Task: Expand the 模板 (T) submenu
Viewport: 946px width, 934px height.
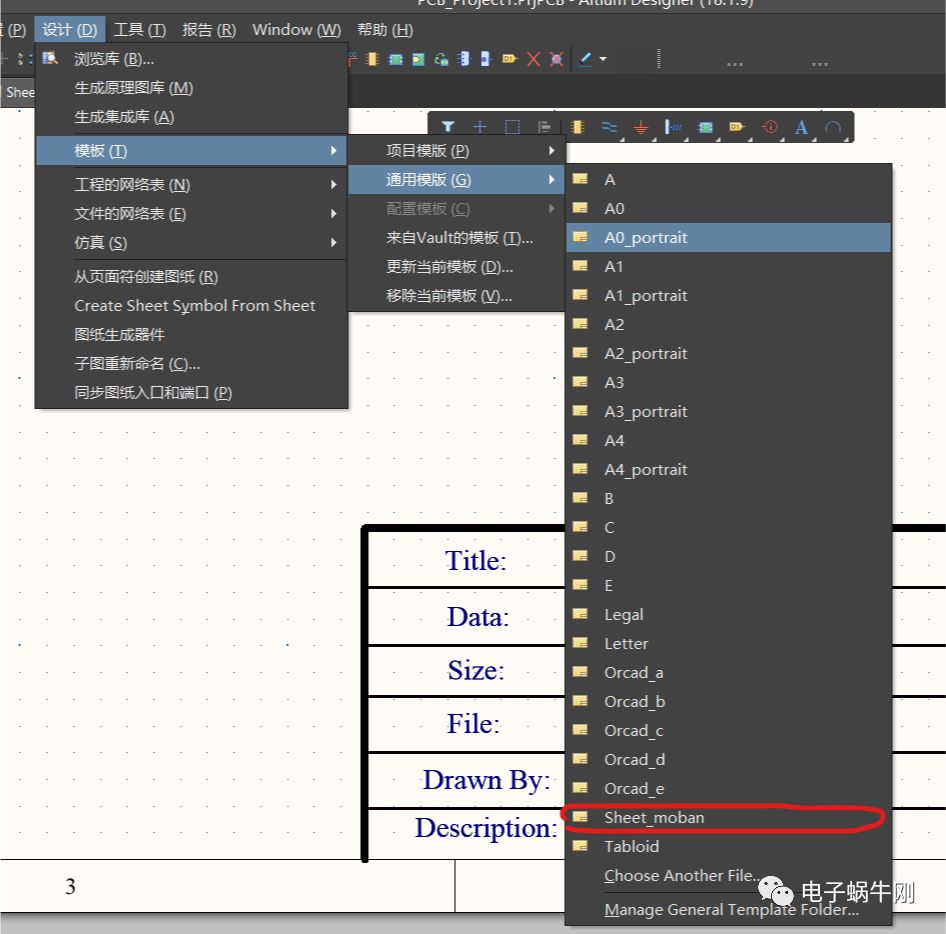Action: pyautogui.click(x=192, y=151)
